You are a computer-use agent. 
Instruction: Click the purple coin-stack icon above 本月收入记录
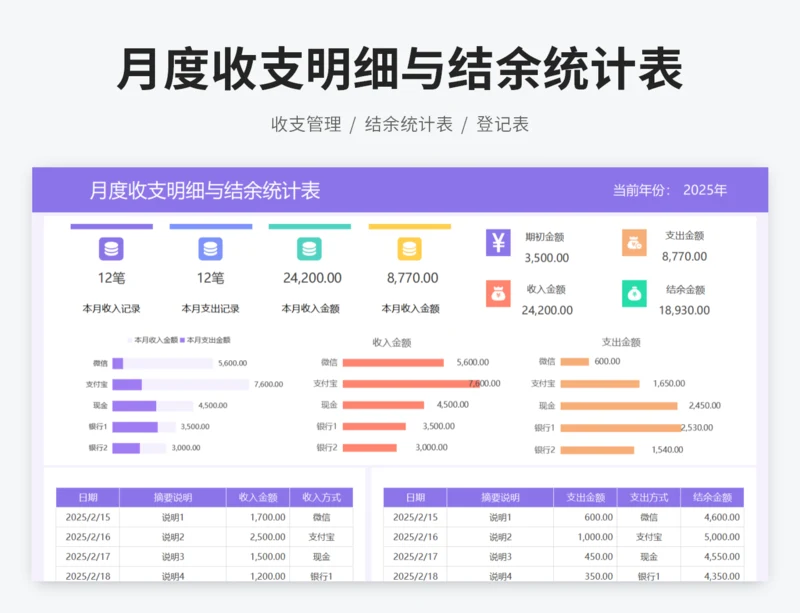pos(111,249)
